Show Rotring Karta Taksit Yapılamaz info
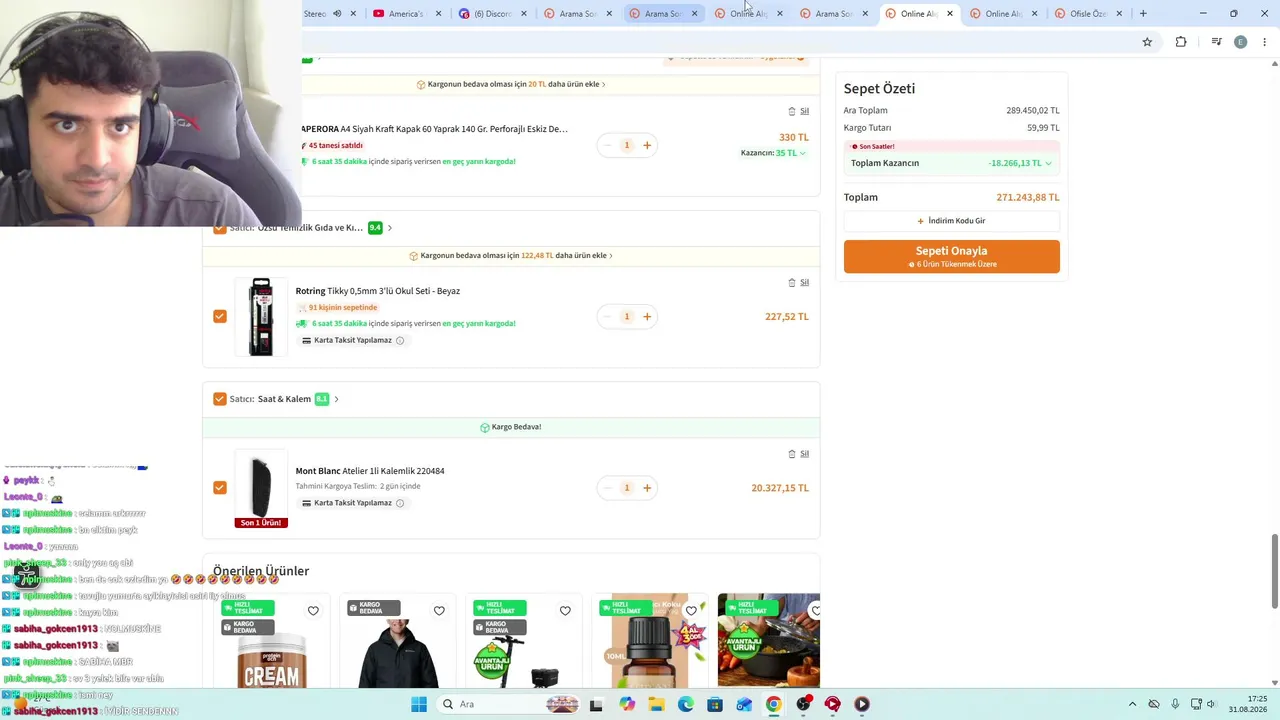The width and height of the screenshot is (1280, 720). coord(400,340)
